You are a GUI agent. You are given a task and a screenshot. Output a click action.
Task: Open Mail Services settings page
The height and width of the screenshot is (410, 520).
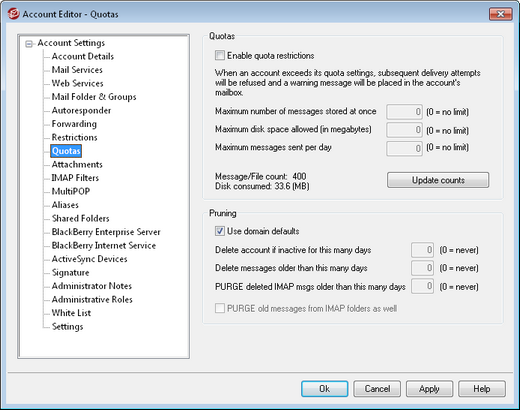point(77,70)
